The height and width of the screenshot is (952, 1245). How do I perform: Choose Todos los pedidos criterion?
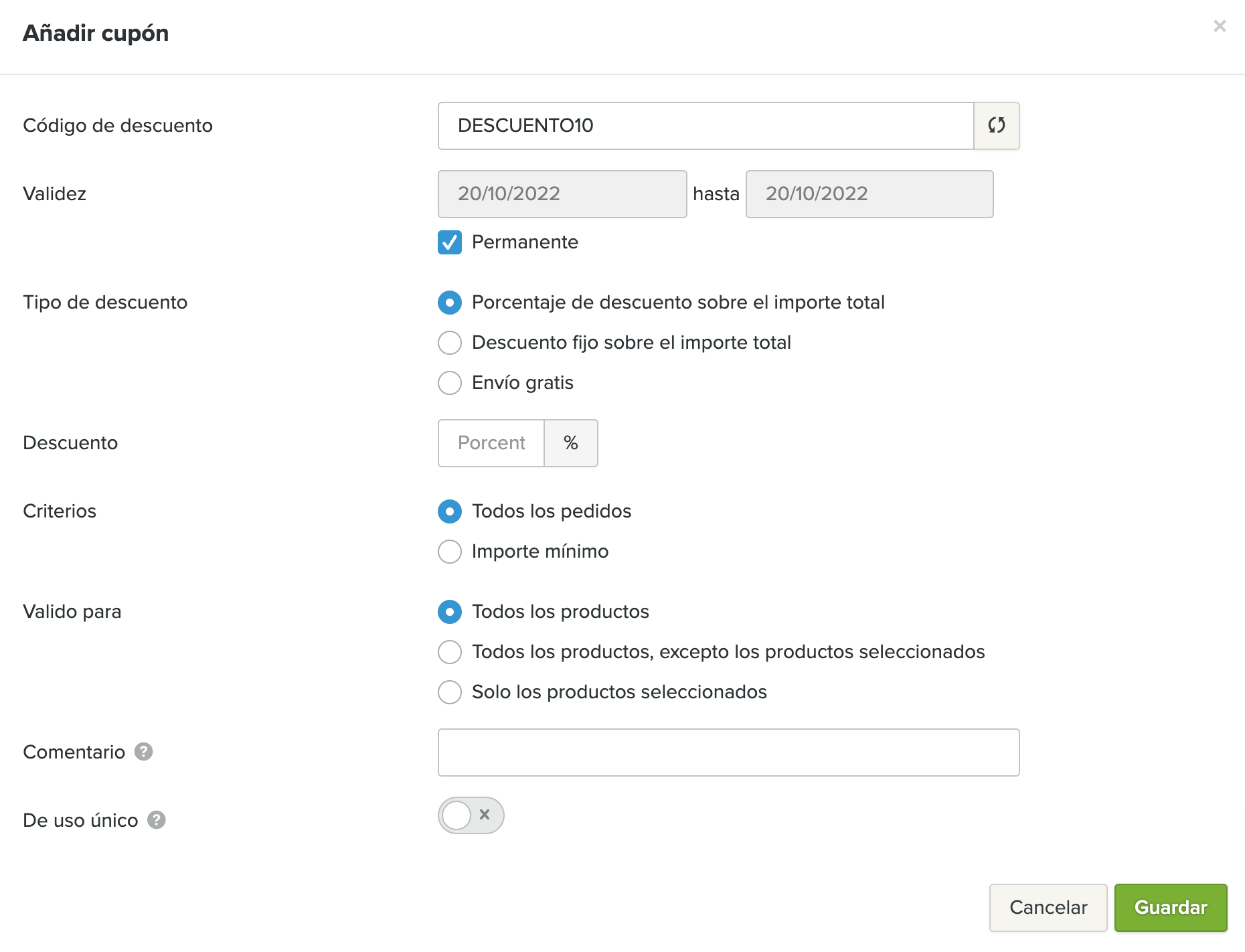[450, 511]
